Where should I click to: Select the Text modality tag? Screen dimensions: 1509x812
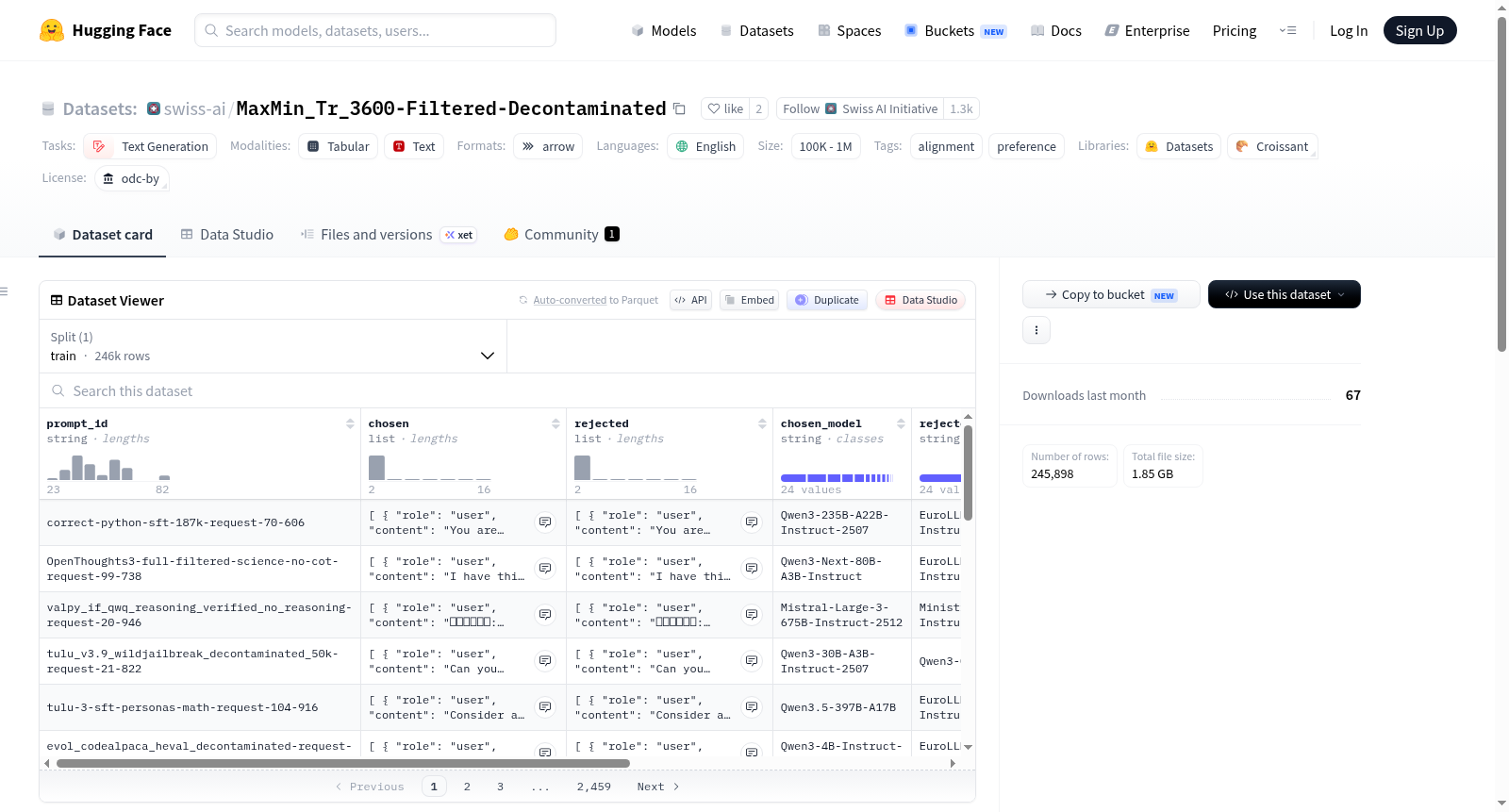414,146
